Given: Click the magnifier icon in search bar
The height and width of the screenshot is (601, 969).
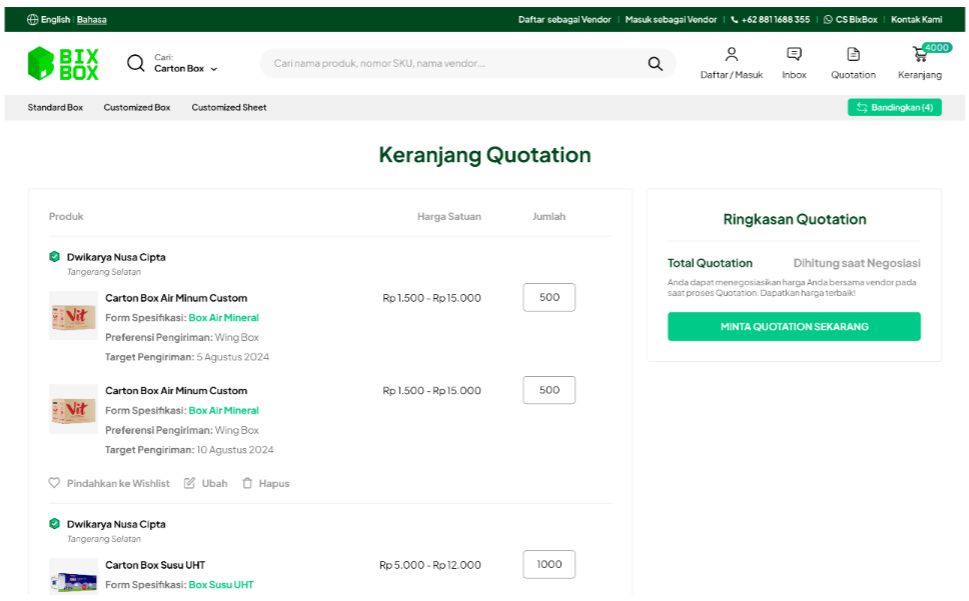Looking at the screenshot, I should coord(655,64).
